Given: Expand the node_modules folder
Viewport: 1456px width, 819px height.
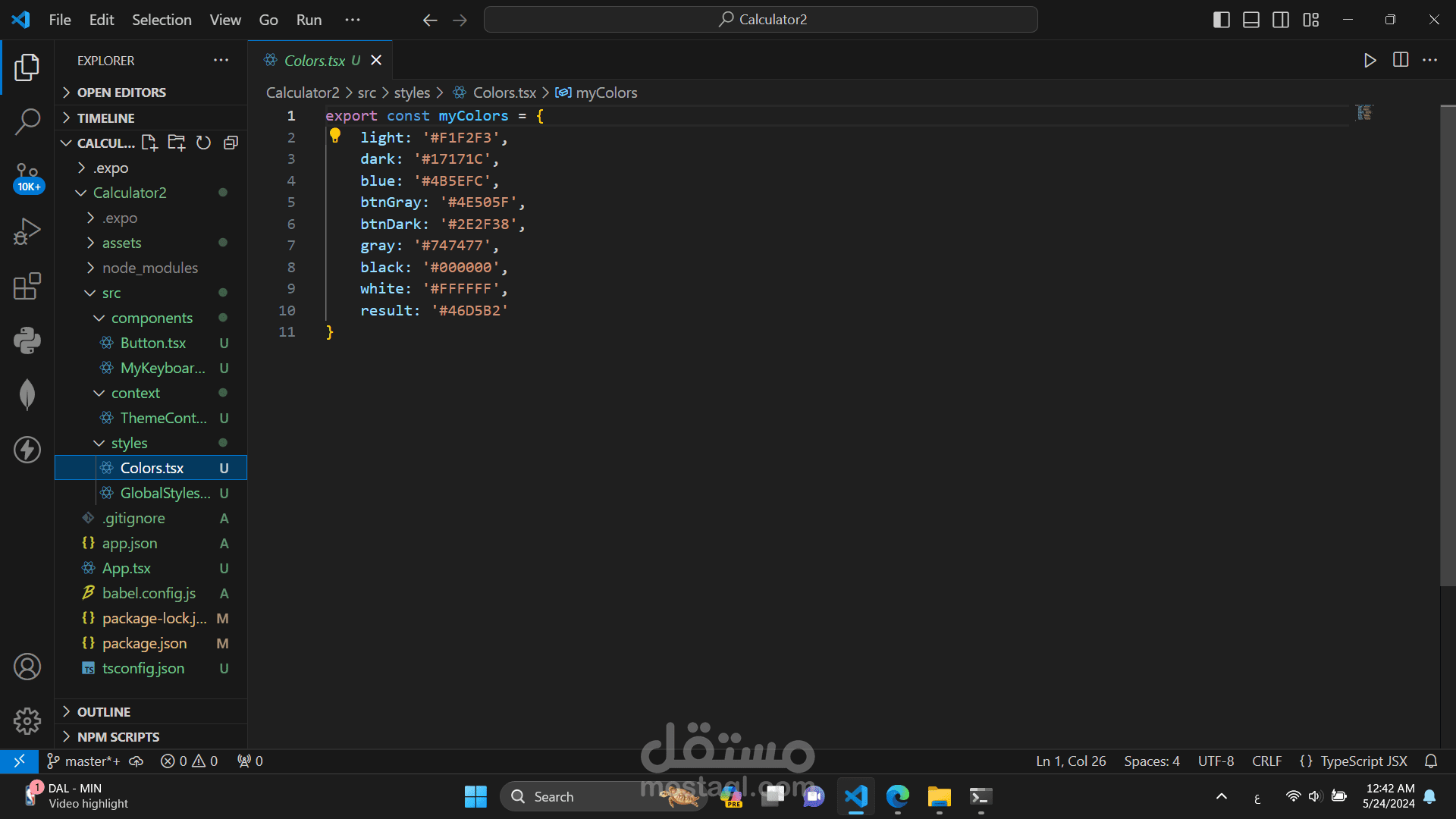Looking at the screenshot, I should 149,268.
